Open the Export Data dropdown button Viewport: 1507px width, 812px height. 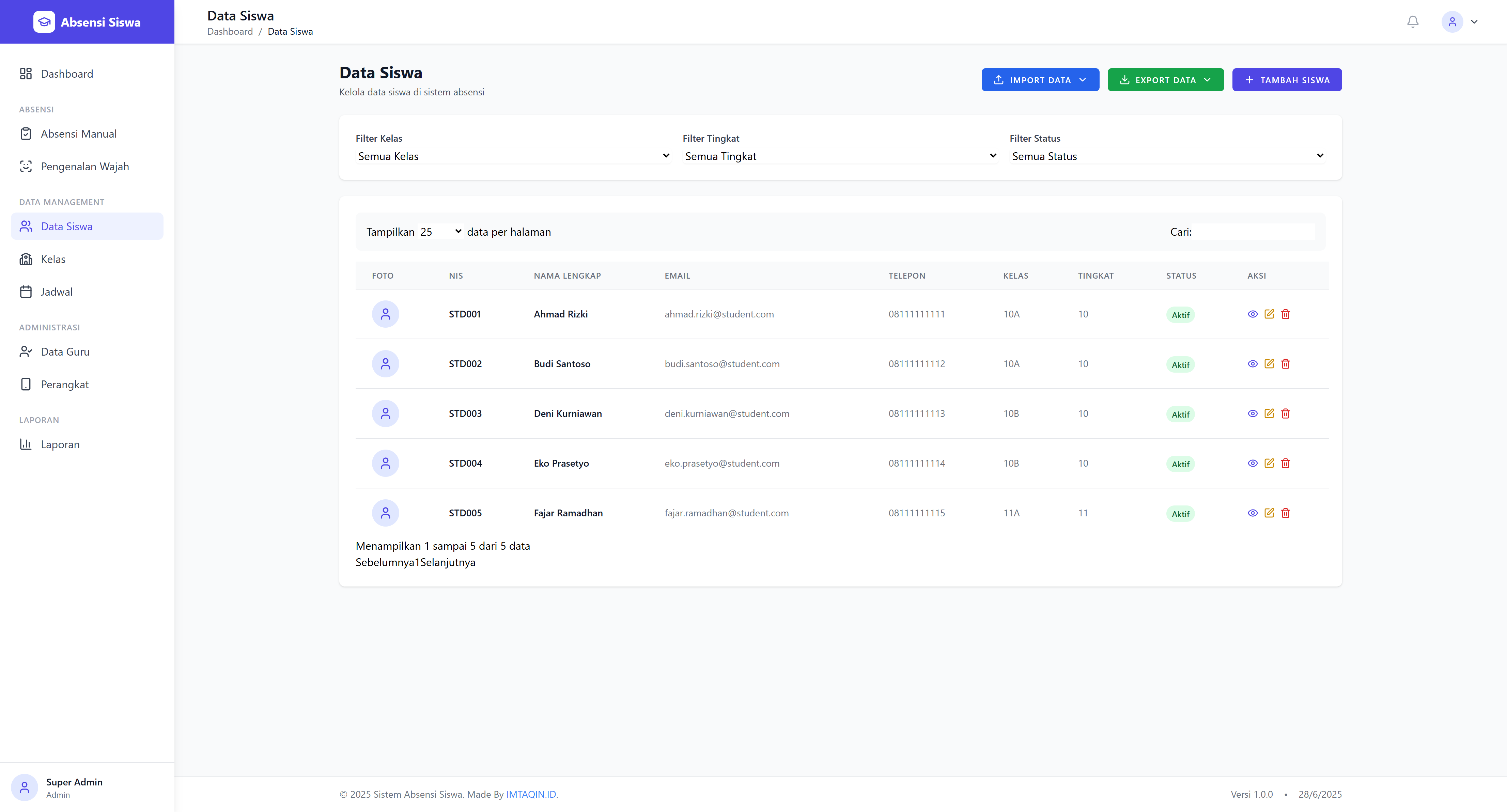(1165, 80)
